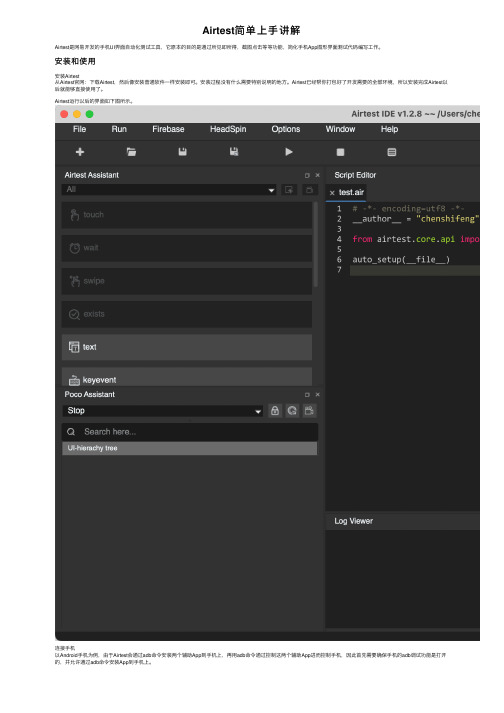Click the record icon beside the All dropdown

click(289, 190)
